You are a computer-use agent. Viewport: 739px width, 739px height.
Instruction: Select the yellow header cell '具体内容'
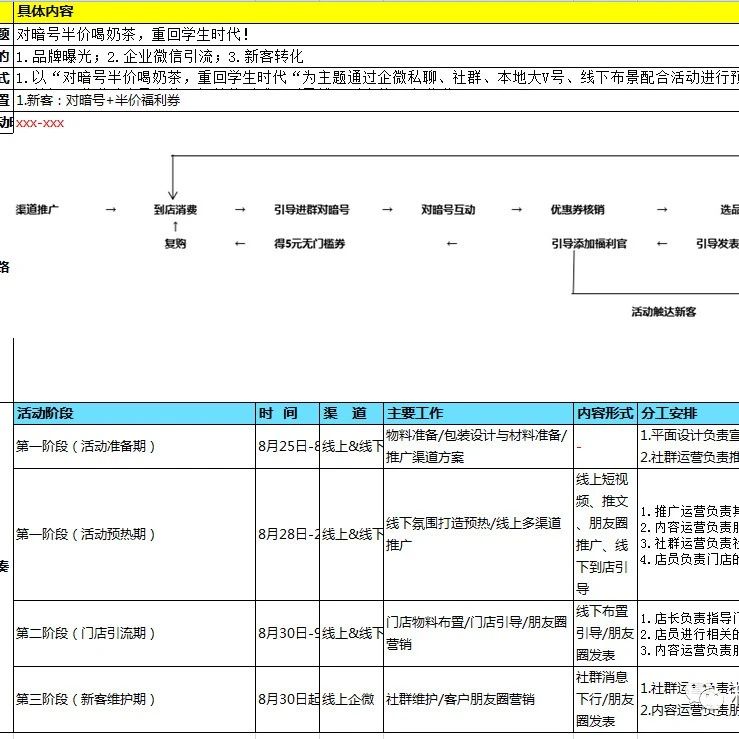[376, 11]
